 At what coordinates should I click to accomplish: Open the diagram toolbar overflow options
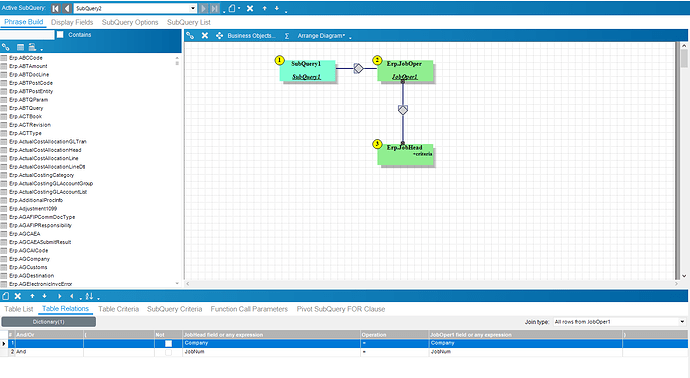pos(350,38)
